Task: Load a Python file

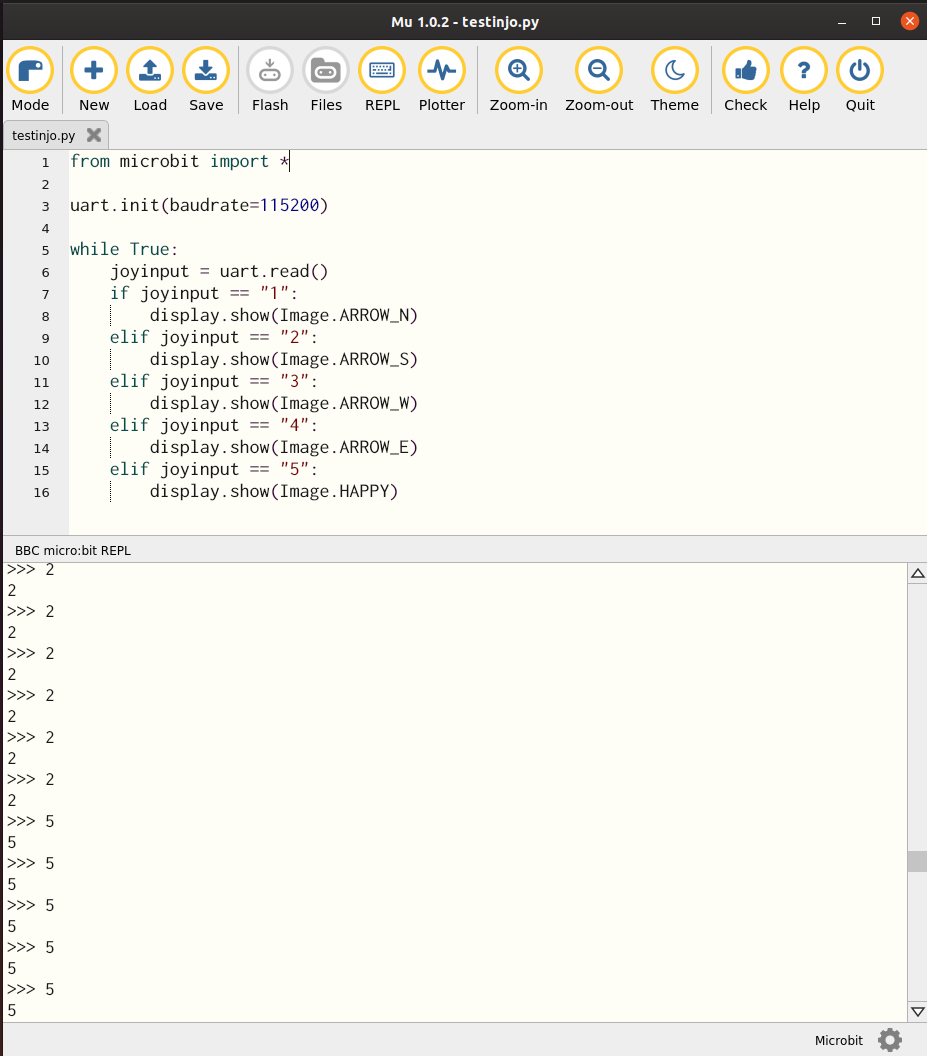Action: coord(150,79)
